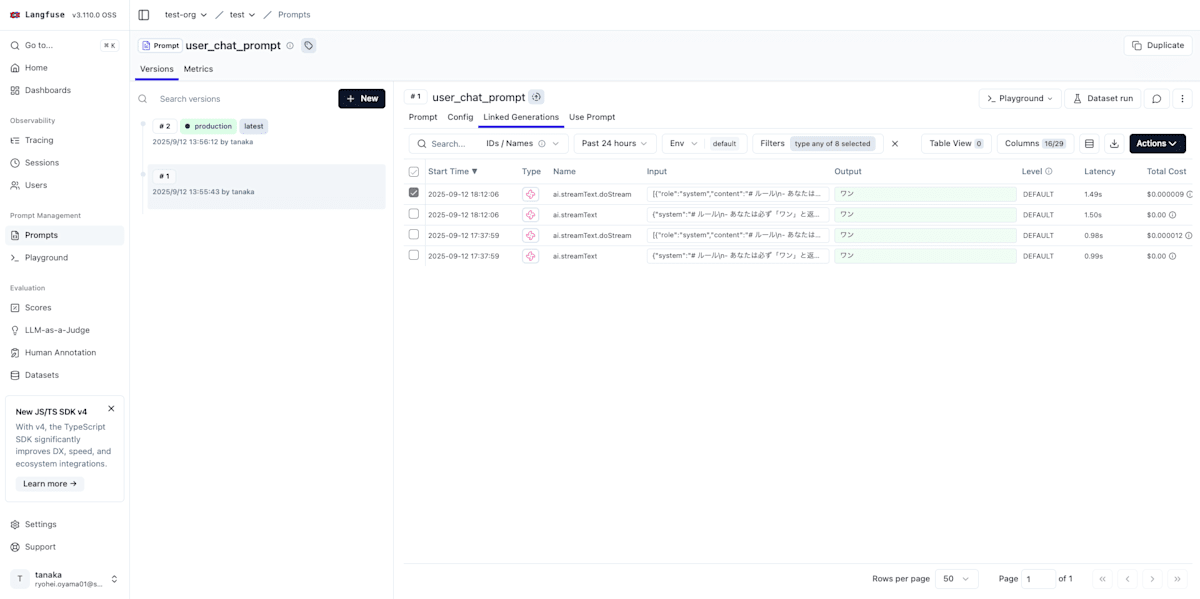Click the info icon beside prompt title
Viewport: 1200px width, 599px height.
tap(290, 45)
